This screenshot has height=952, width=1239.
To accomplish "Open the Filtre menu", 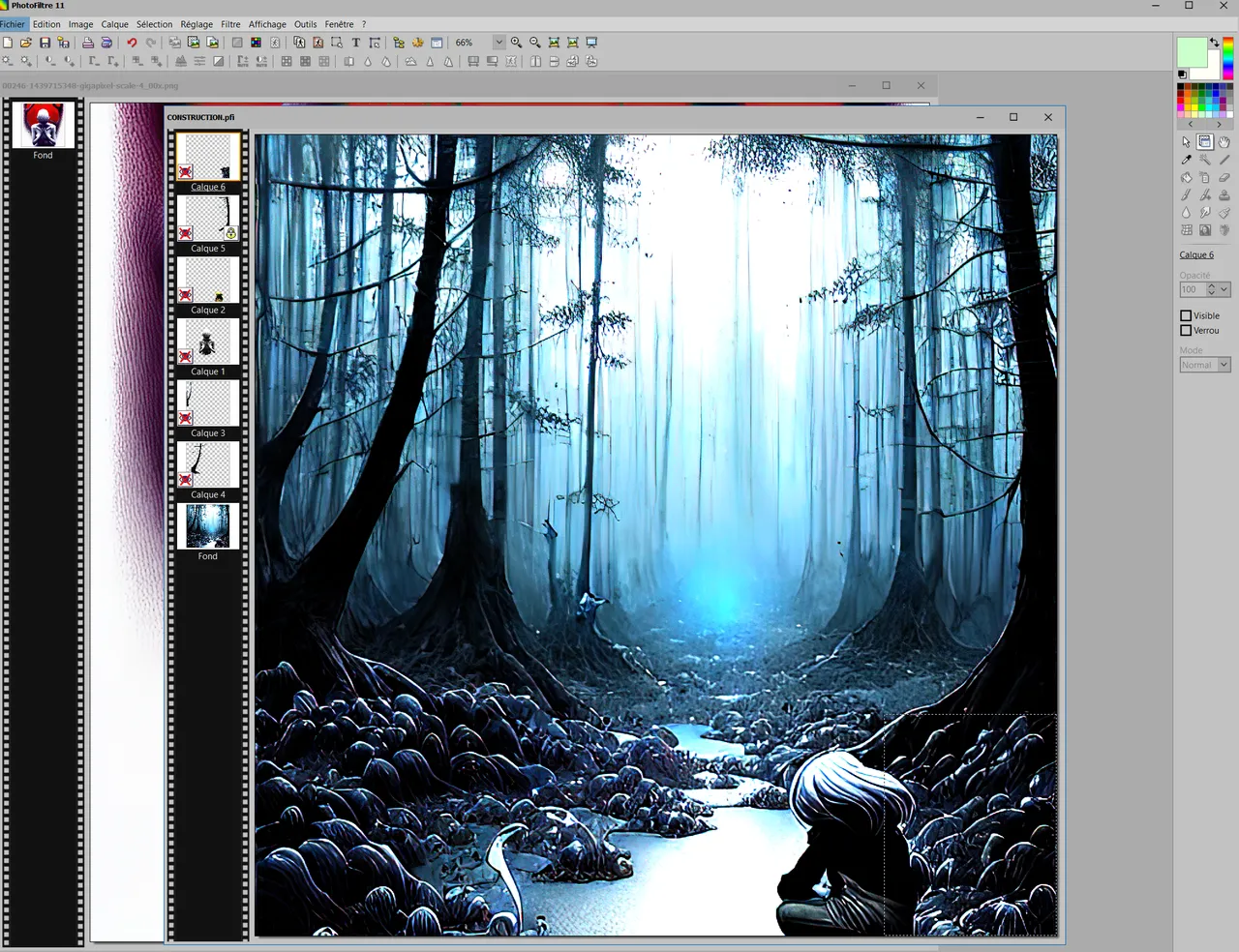I will 230,24.
